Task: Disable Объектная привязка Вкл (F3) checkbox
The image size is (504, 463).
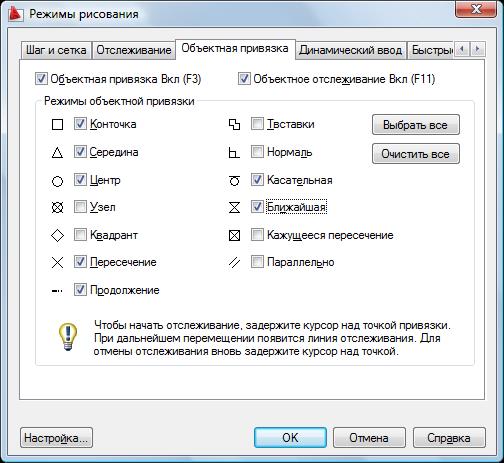Action: [x=41, y=79]
